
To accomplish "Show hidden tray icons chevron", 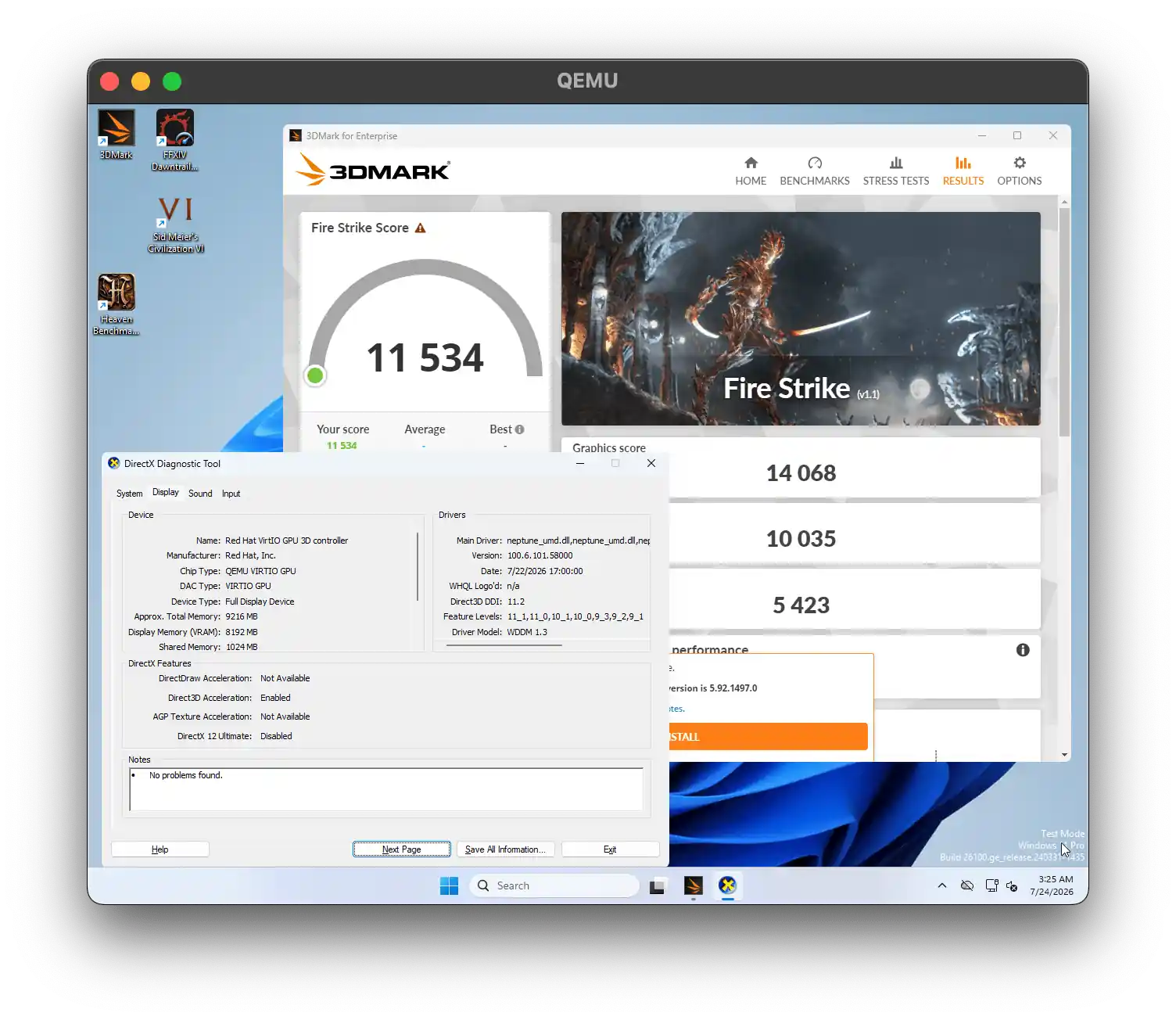I will coord(942,885).
